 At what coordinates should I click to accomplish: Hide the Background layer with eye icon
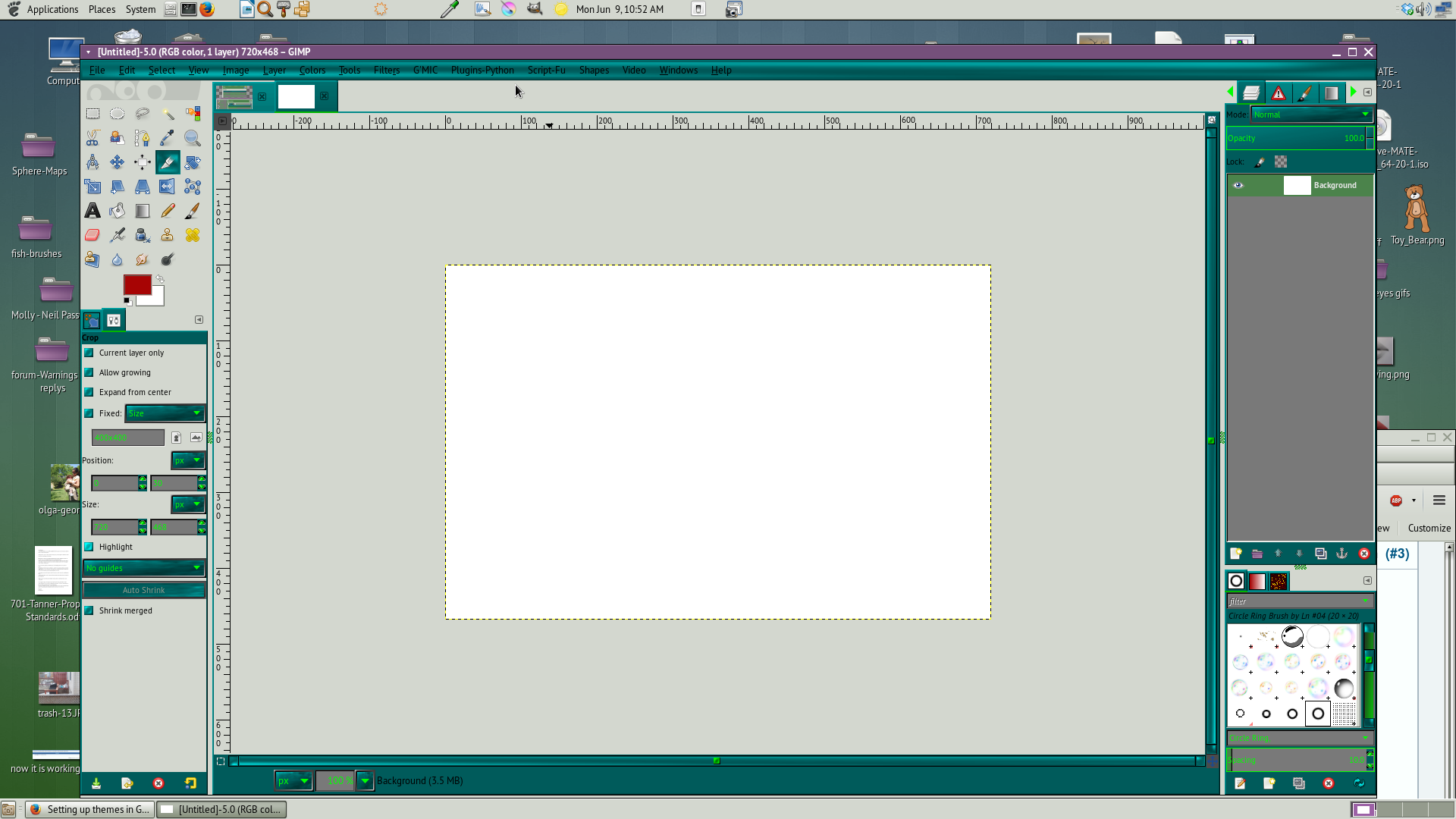point(1238,185)
